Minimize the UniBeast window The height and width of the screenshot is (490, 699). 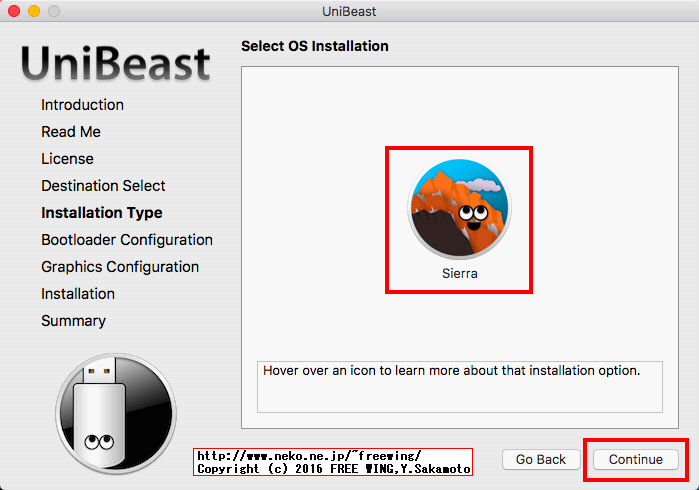click(34, 11)
